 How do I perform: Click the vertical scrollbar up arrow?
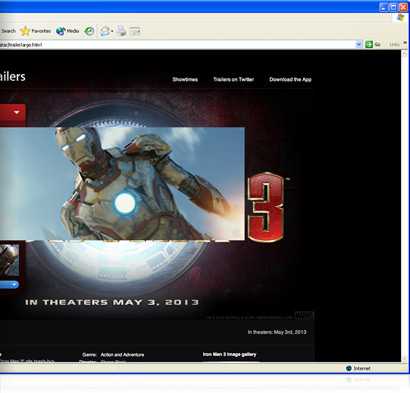click(x=405, y=53)
